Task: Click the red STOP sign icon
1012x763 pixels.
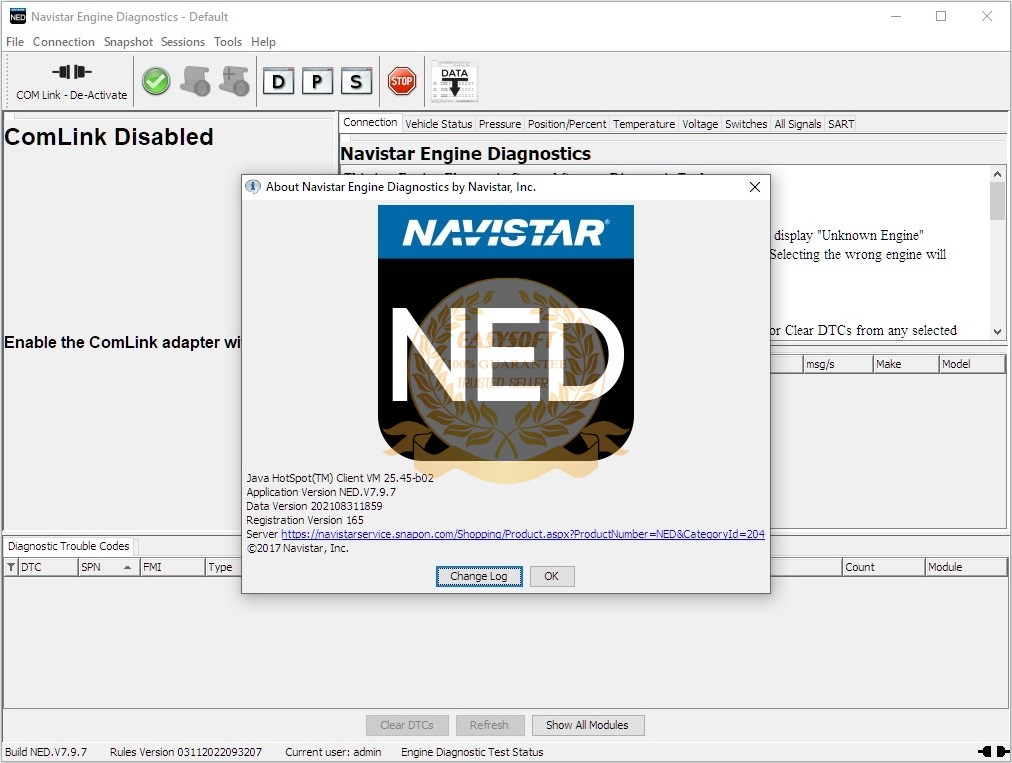Action: tap(401, 81)
